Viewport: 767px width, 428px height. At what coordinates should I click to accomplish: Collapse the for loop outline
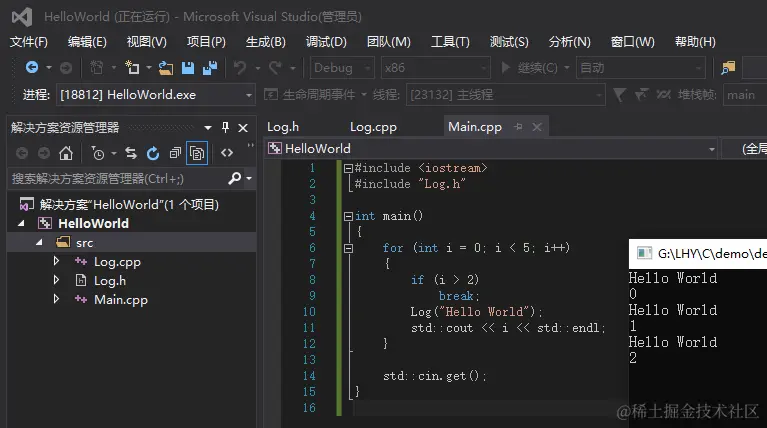tap(348, 248)
